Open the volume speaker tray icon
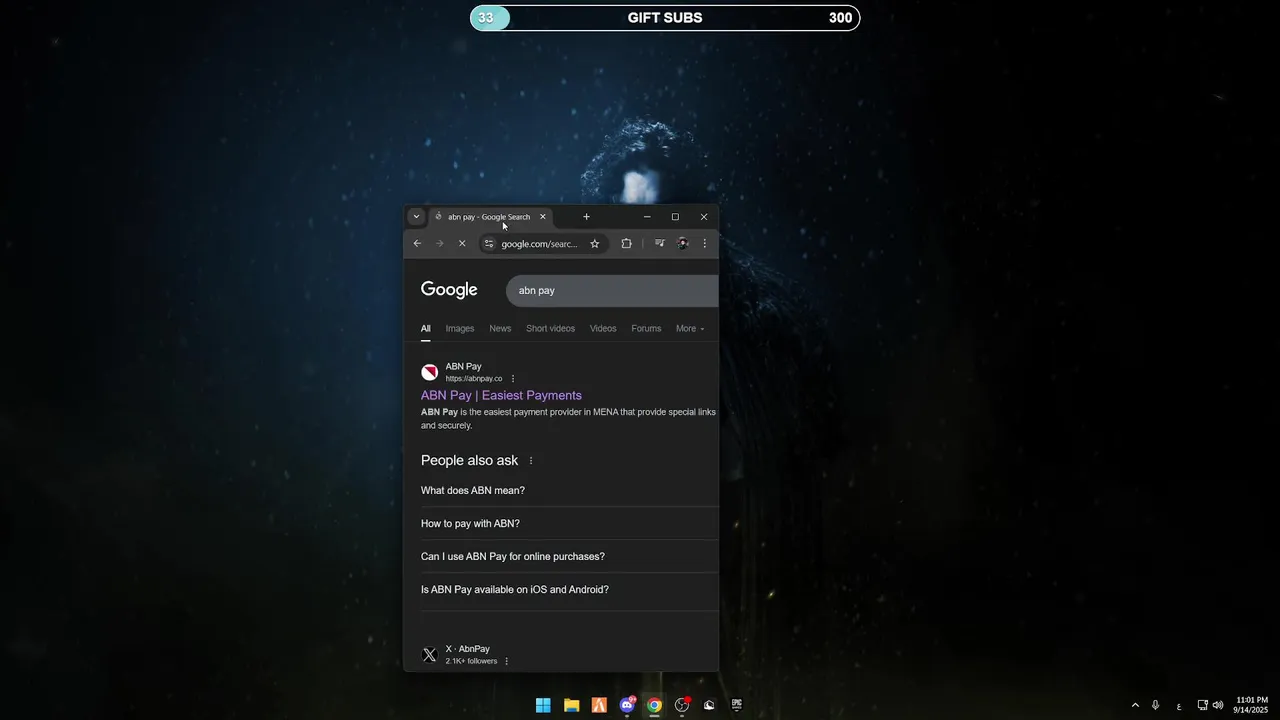This screenshot has height=720, width=1280. pos(1218,705)
